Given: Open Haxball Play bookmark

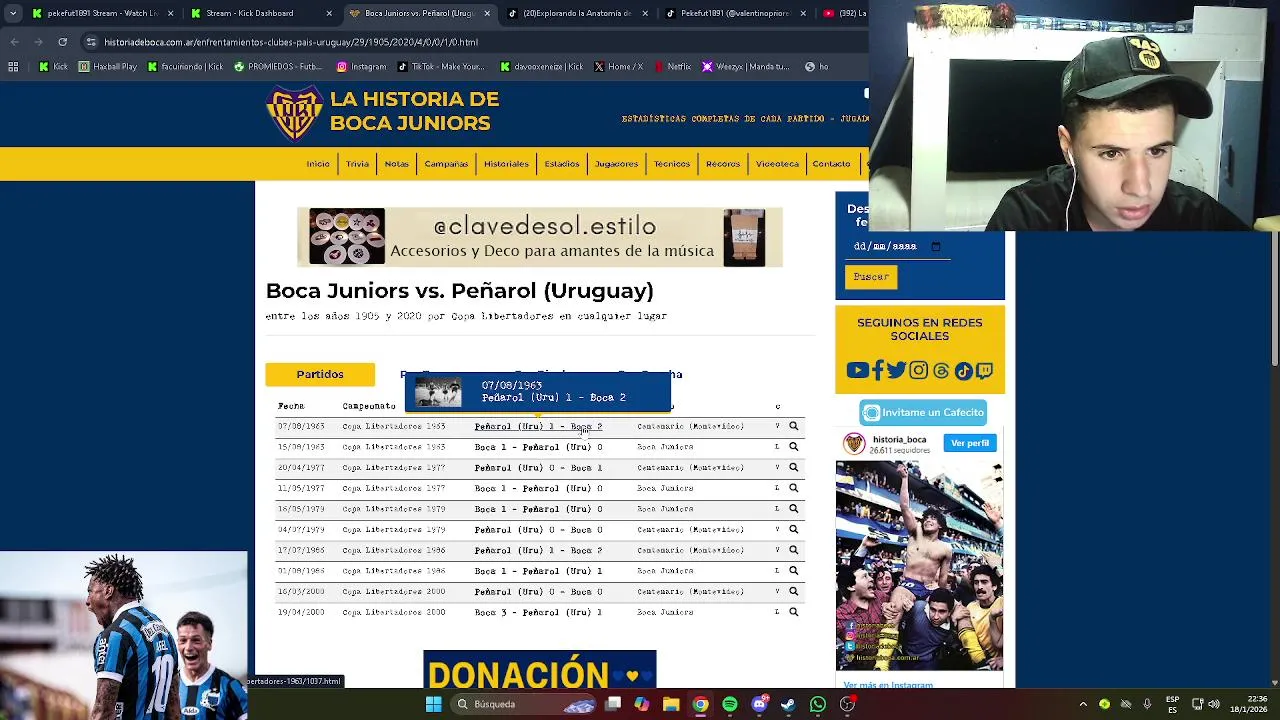Looking at the screenshot, I should pos(108,67).
